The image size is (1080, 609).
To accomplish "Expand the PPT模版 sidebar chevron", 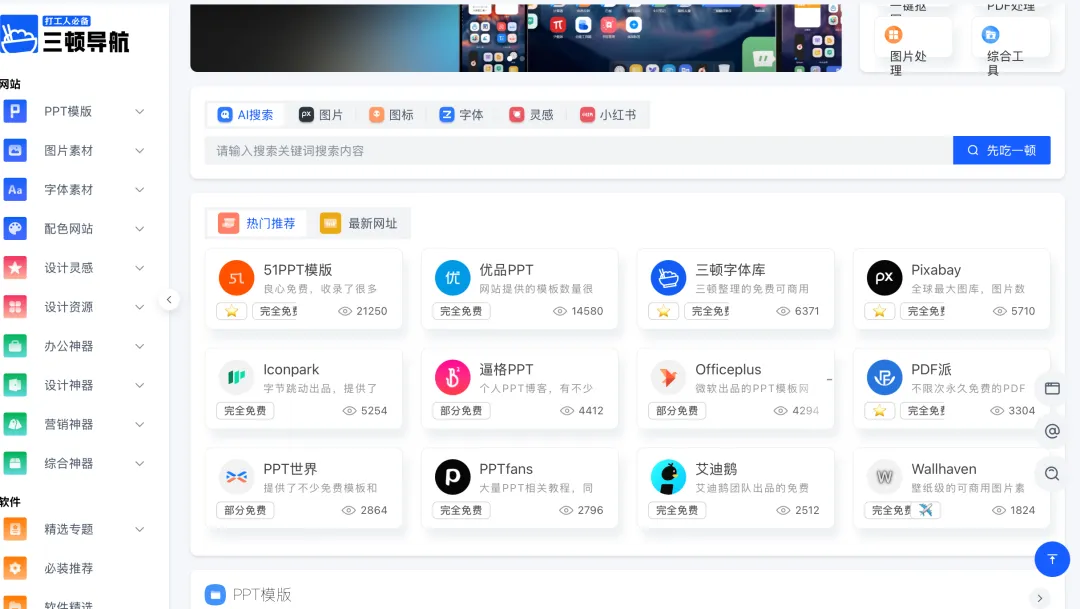I will 139,112.
